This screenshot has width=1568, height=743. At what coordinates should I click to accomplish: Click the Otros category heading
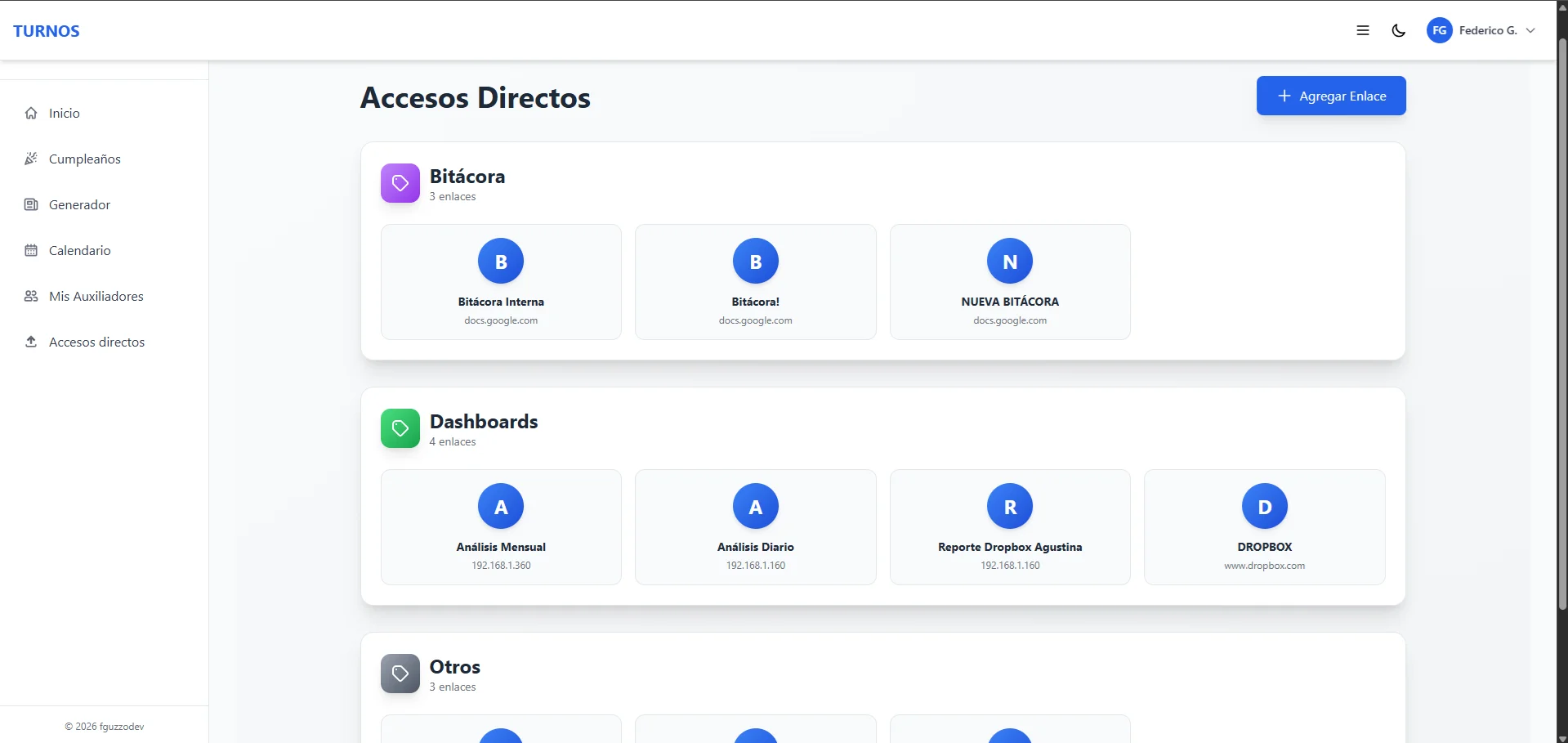click(x=455, y=667)
